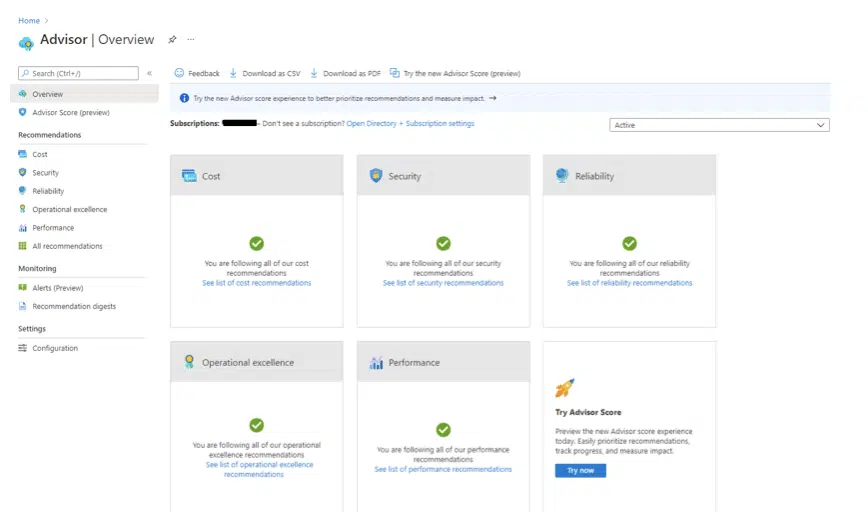Open See list of security recommendations link

(x=443, y=283)
